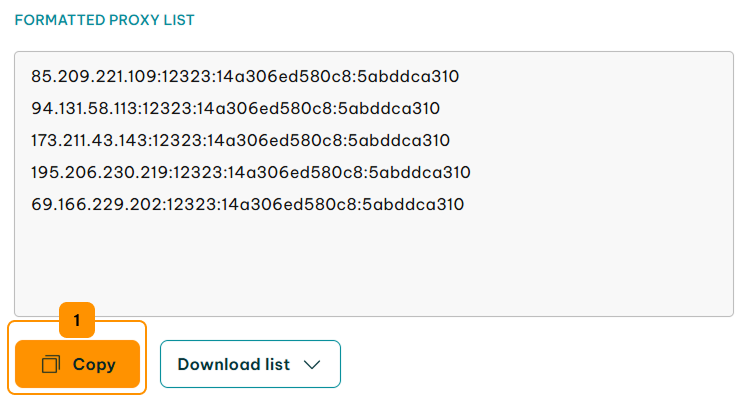Screen dimensions: 748x404
Task: Click username 14a306ed580c8 on the 195.206.230.219 line
Action: coord(296,172)
